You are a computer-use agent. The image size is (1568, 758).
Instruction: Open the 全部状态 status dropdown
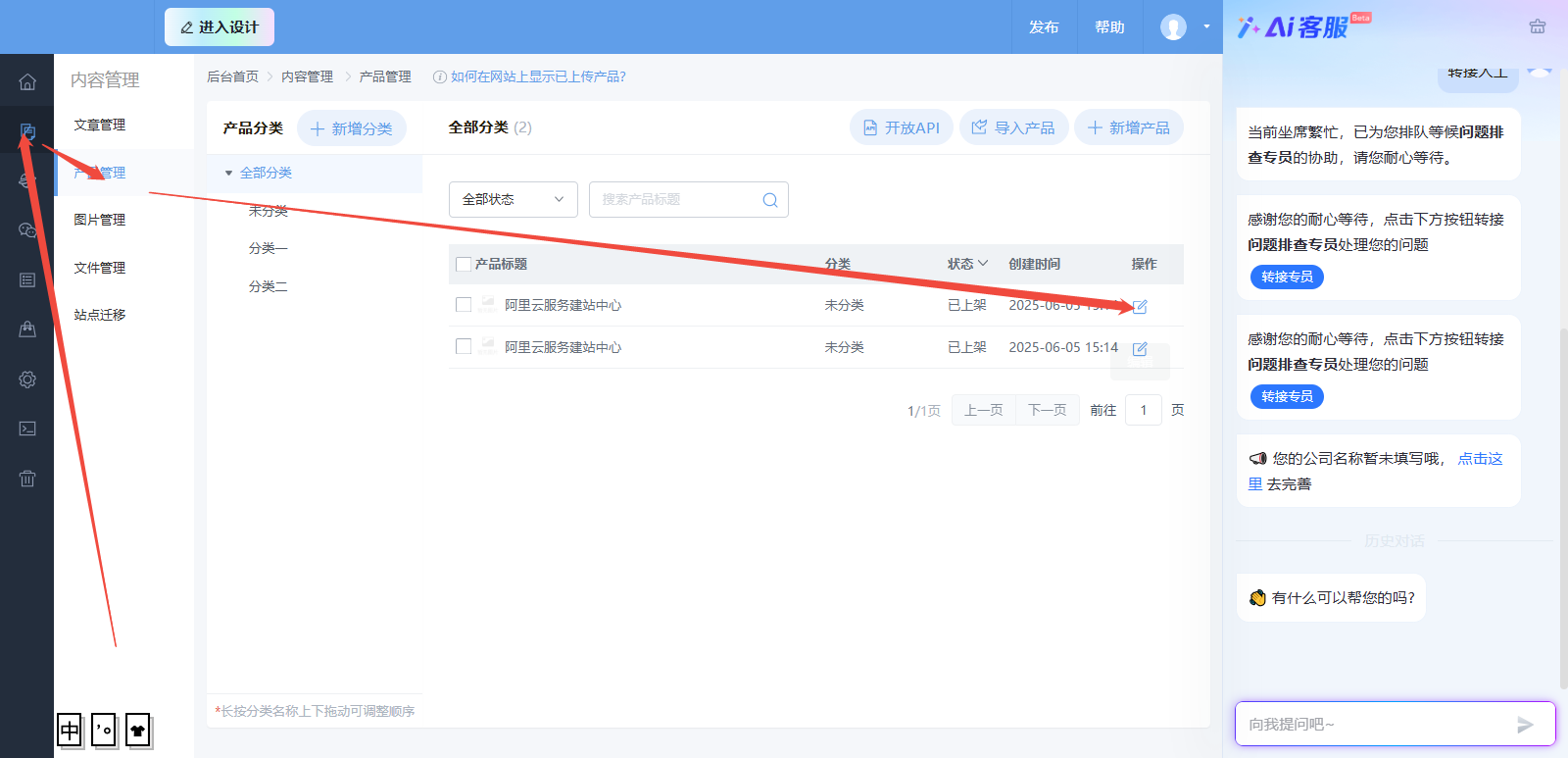pos(513,199)
